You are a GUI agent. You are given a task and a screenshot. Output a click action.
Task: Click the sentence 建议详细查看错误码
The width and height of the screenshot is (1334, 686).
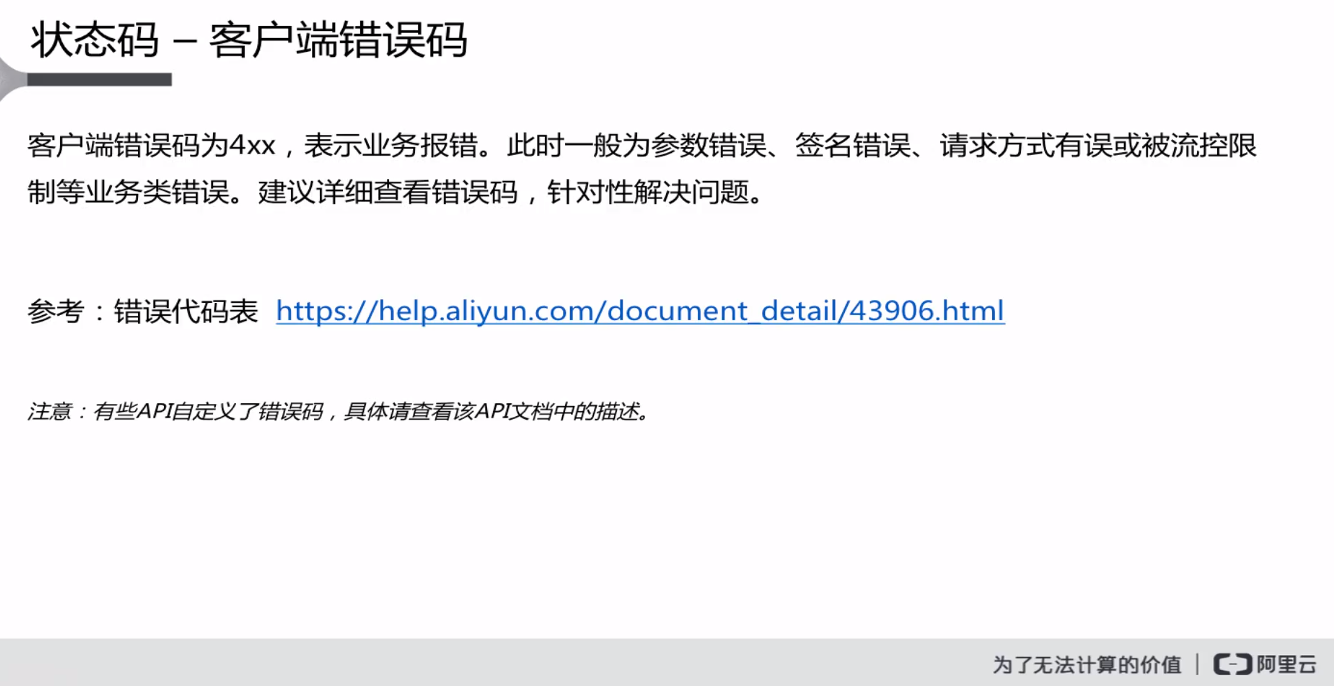388,192
